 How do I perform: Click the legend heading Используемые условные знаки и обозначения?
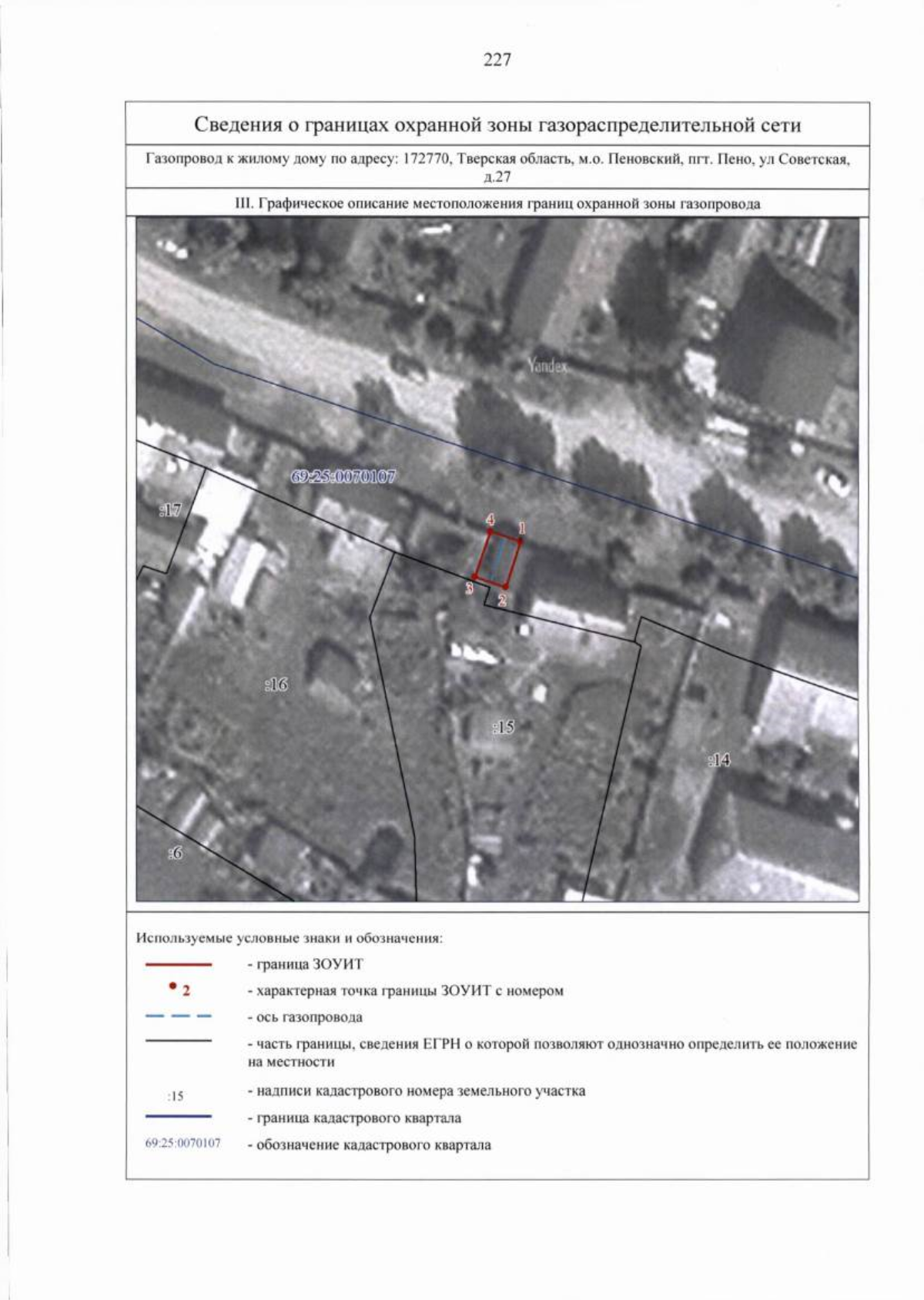click(x=290, y=939)
